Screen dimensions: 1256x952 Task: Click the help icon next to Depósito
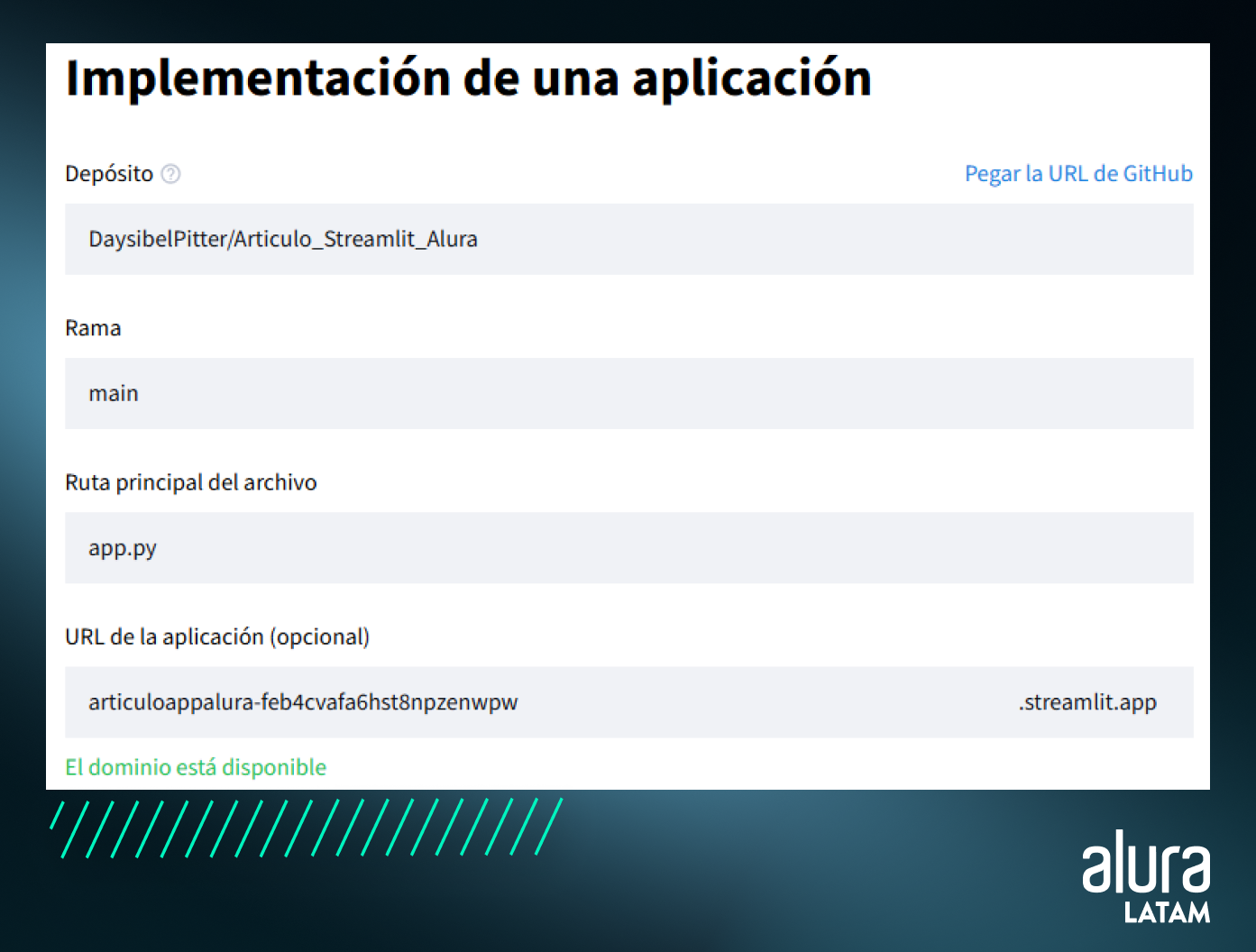[170, 174]
